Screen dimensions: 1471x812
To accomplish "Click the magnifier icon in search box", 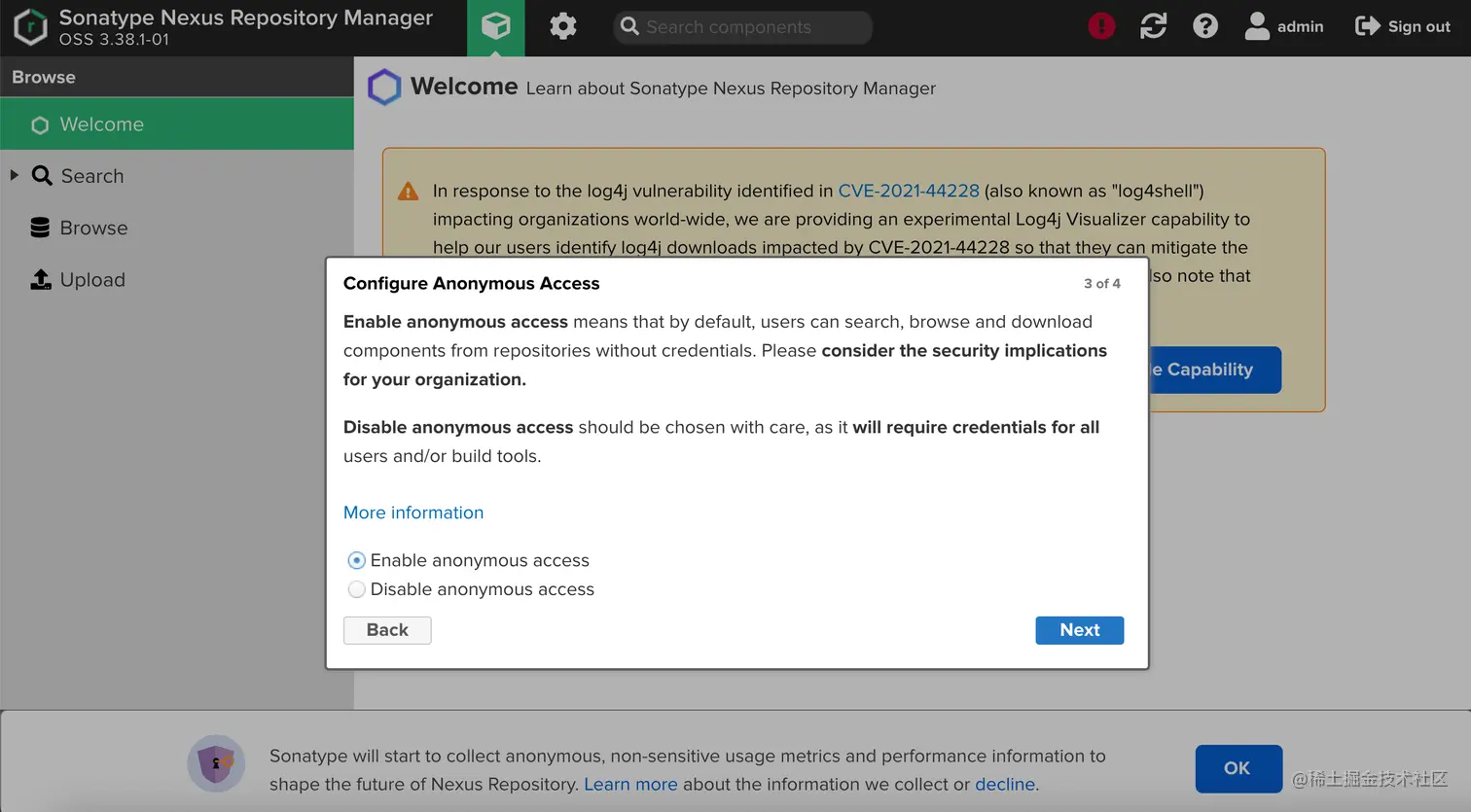I will coord(629,26).
